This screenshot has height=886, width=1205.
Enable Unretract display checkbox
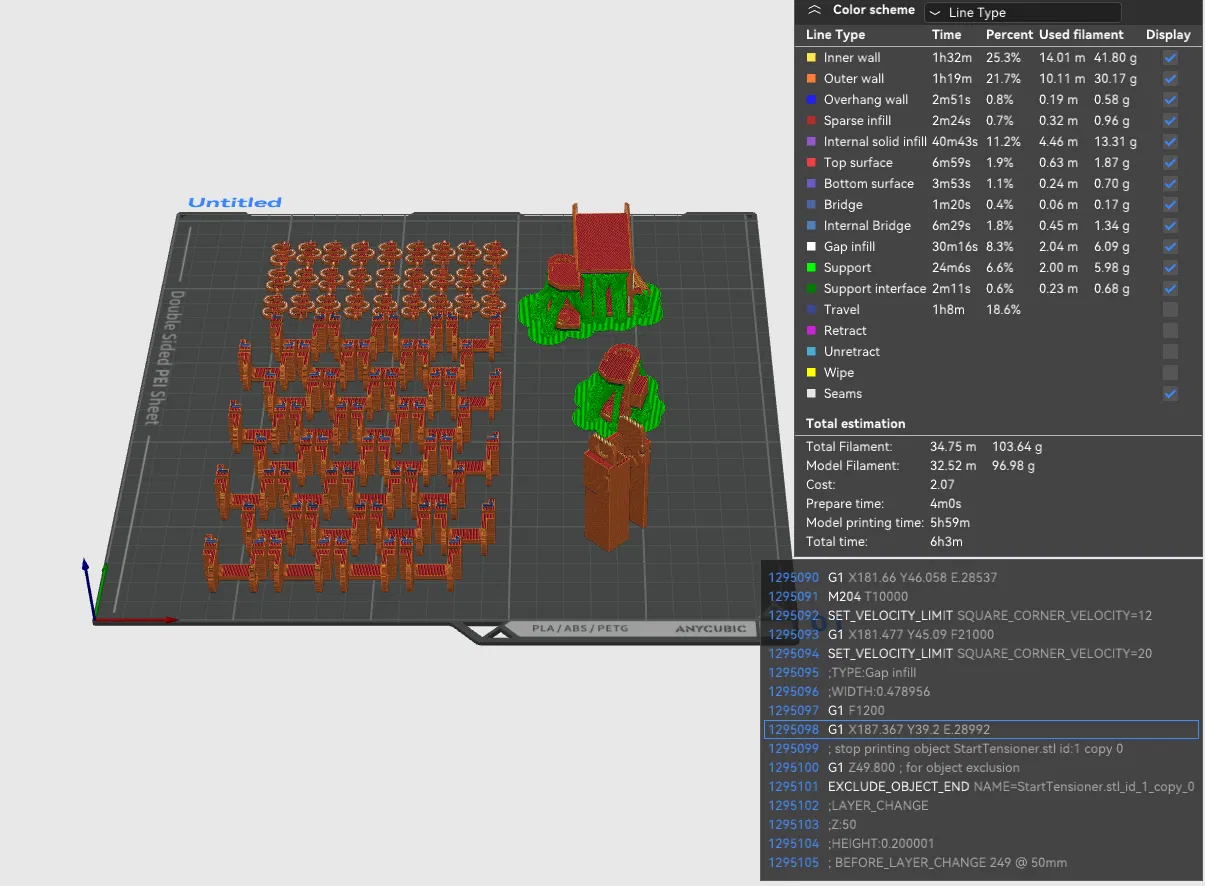1170,351
